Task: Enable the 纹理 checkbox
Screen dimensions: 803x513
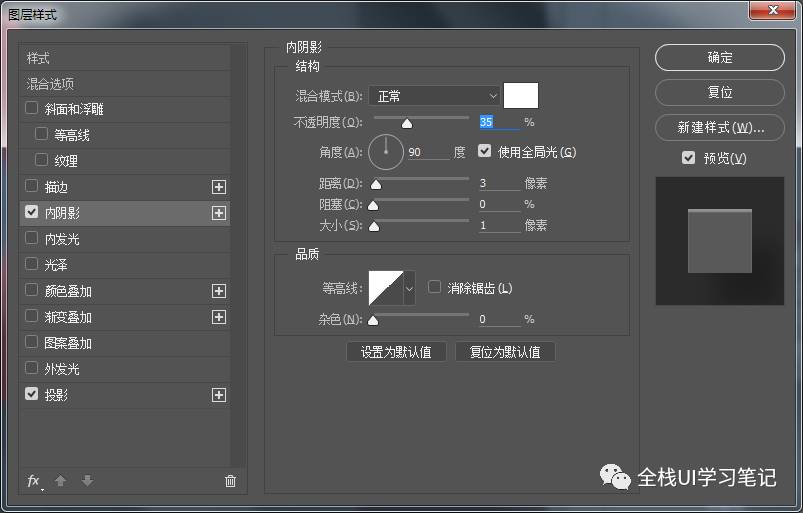Action: 41,160
